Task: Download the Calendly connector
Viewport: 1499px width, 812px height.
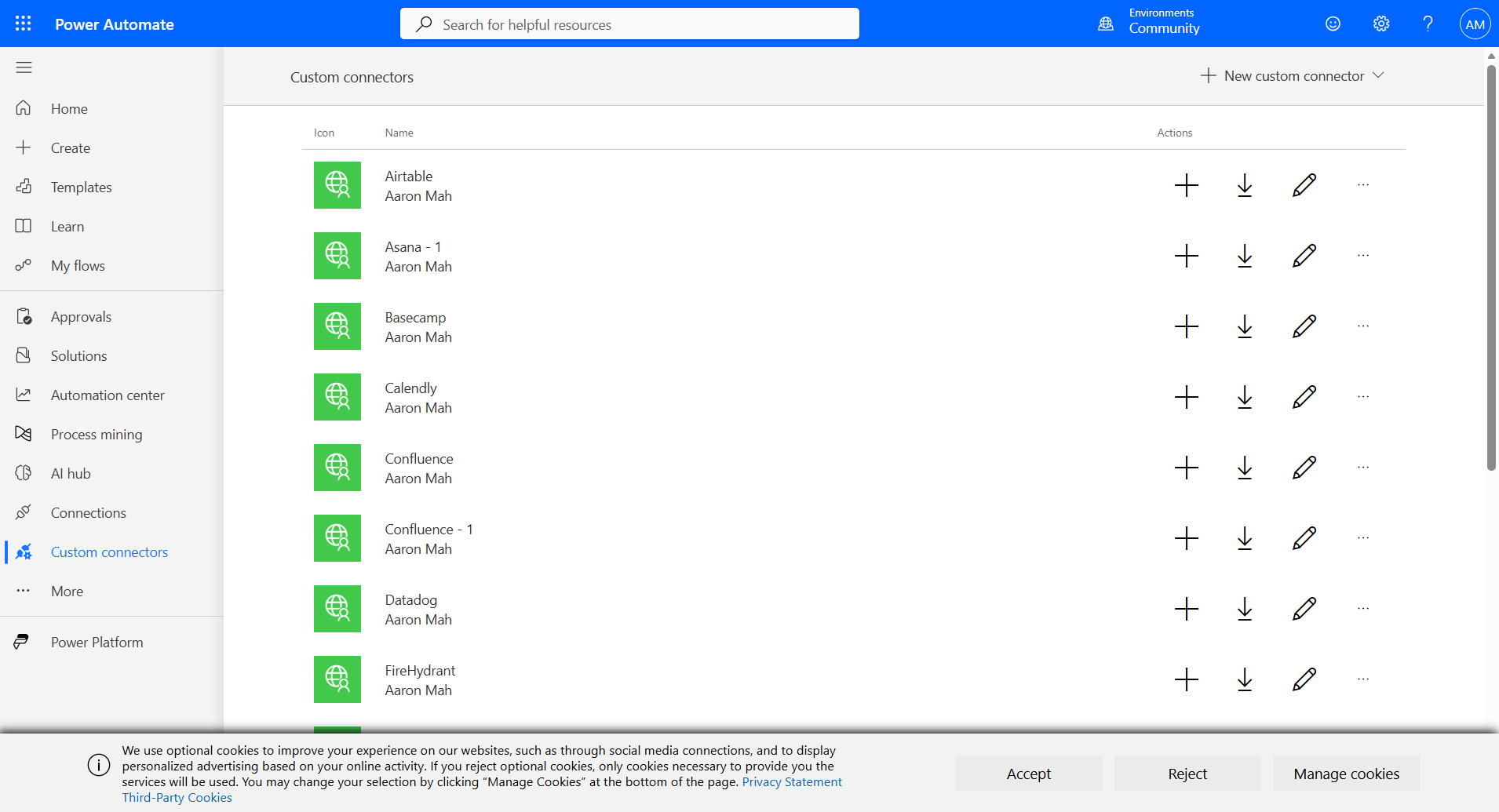Action: [x=1245, y=397]
